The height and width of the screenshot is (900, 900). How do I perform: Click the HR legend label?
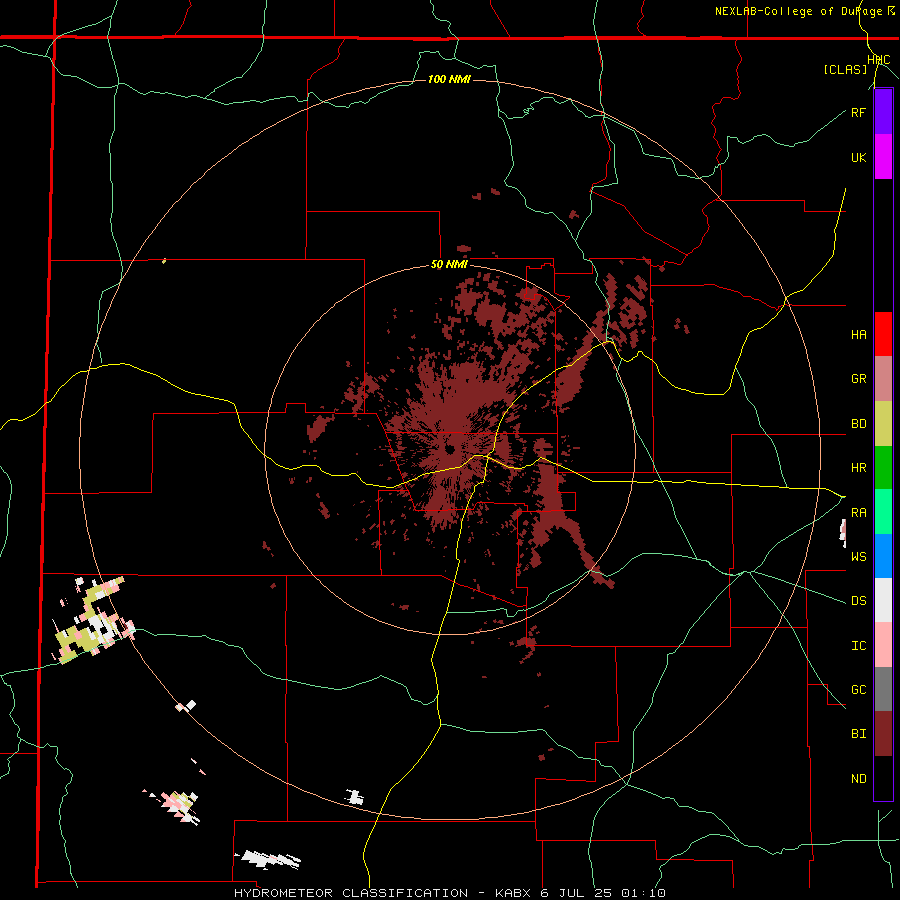coord(858,468)
